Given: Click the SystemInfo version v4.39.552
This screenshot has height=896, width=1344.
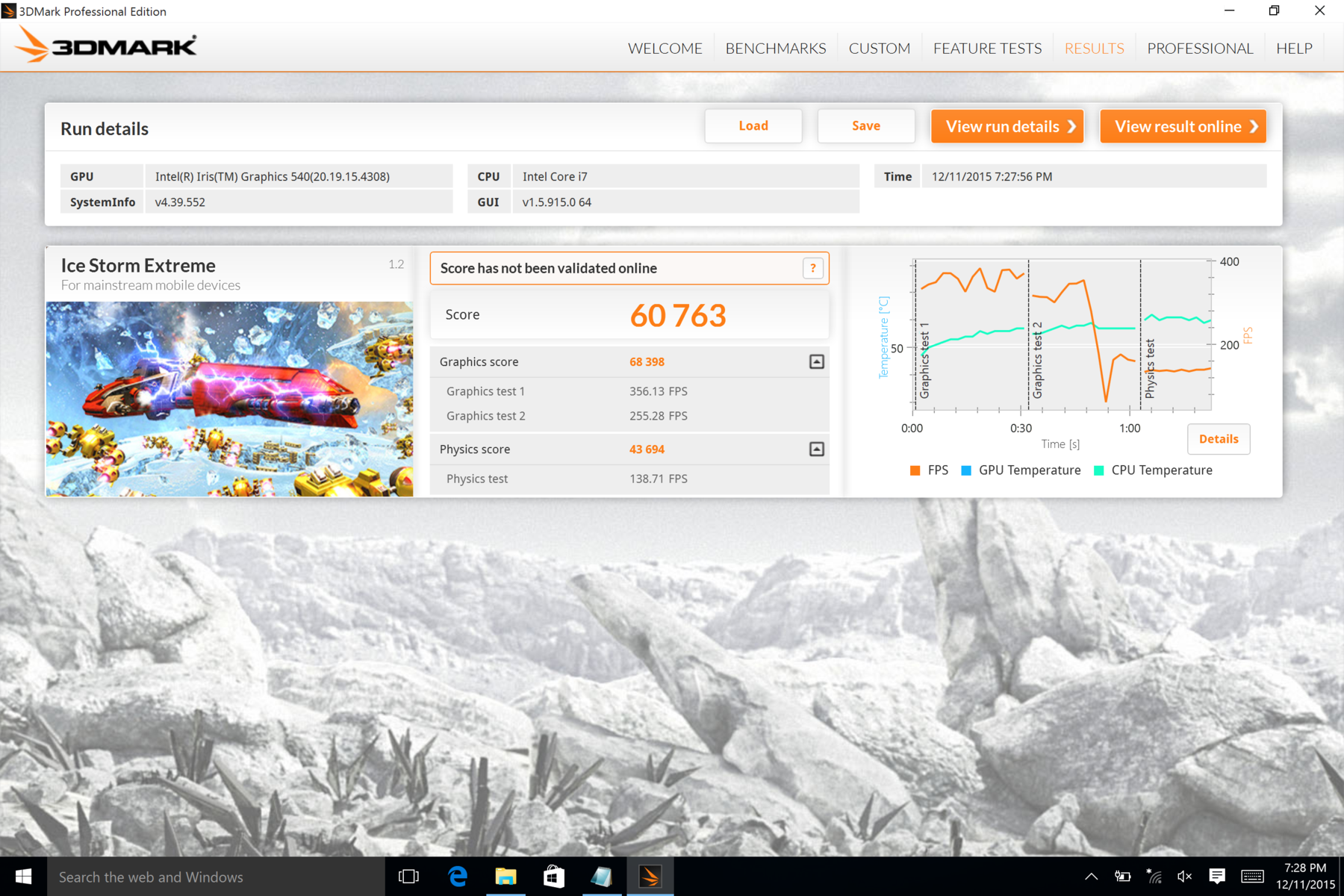Looking at the screenshot, I should [180, 202].
